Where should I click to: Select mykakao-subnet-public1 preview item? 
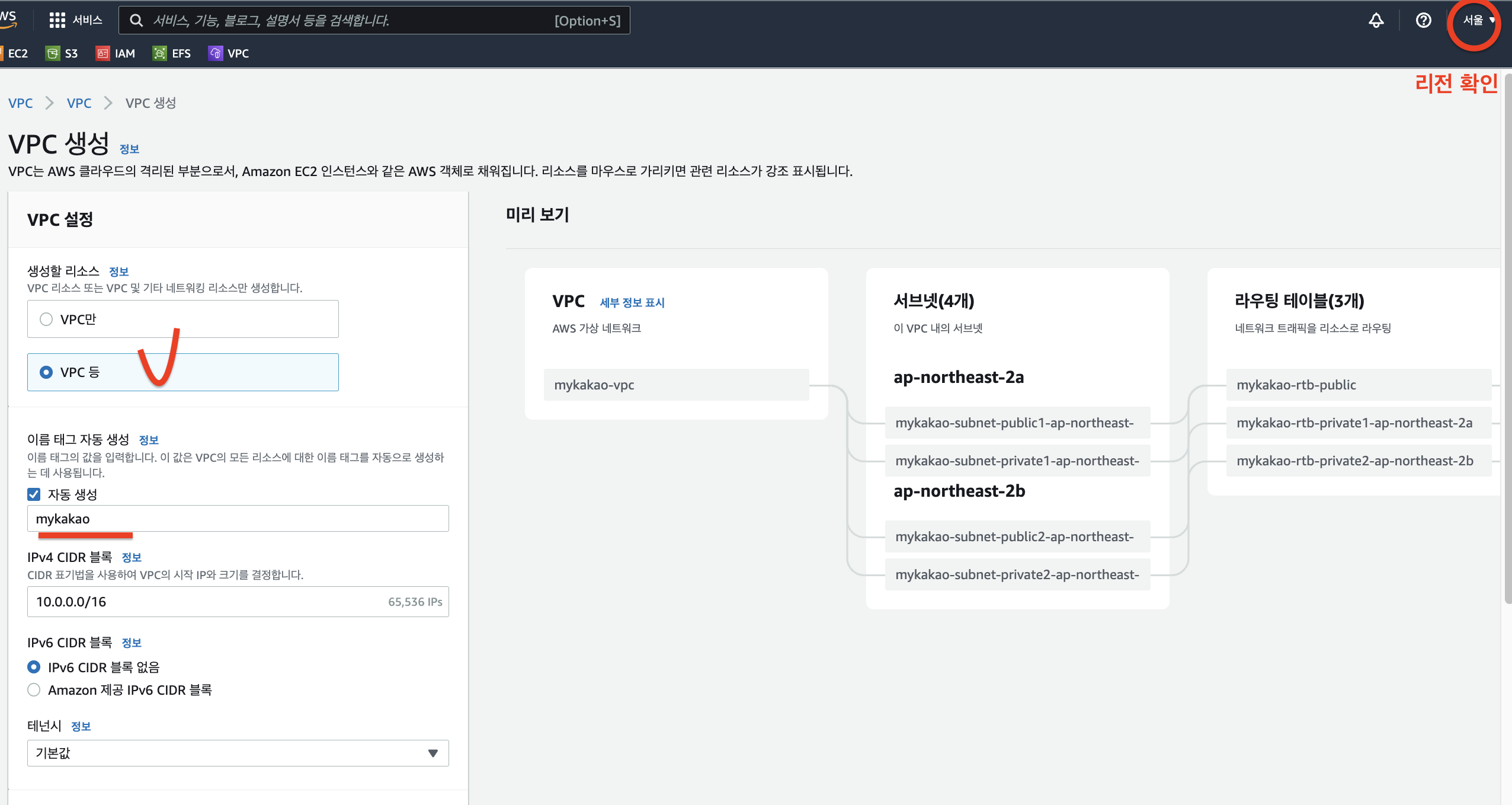[1018, 423]
